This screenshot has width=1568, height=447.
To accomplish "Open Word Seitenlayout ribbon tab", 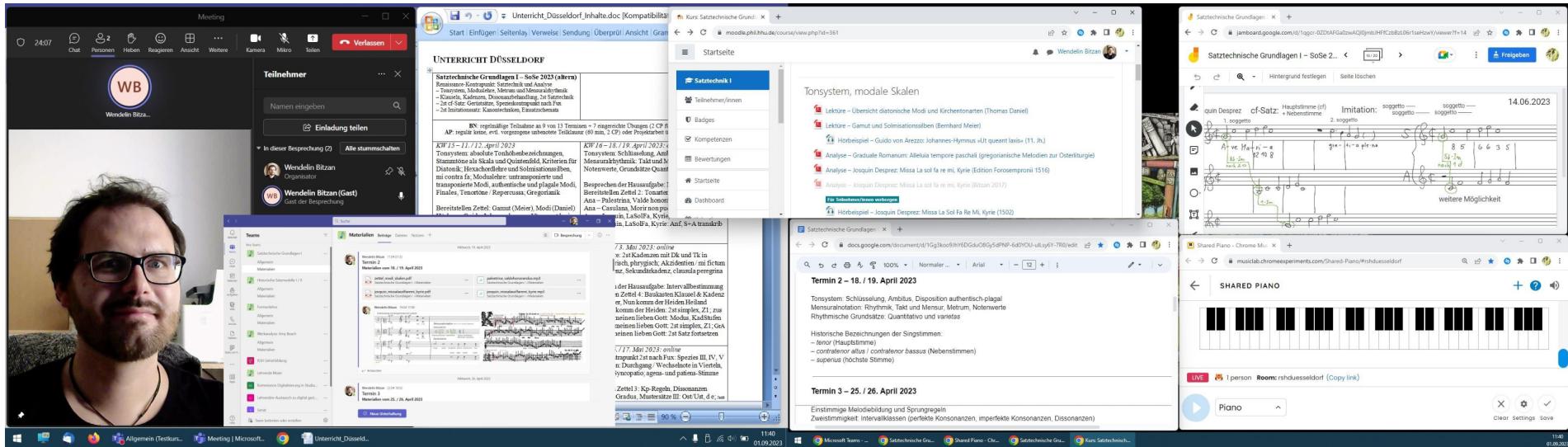I will (x=513, y=33).
